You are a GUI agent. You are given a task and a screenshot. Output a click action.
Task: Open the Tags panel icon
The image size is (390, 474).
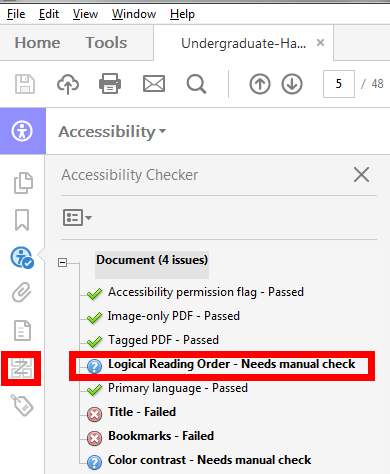click(x=22, y=405)
